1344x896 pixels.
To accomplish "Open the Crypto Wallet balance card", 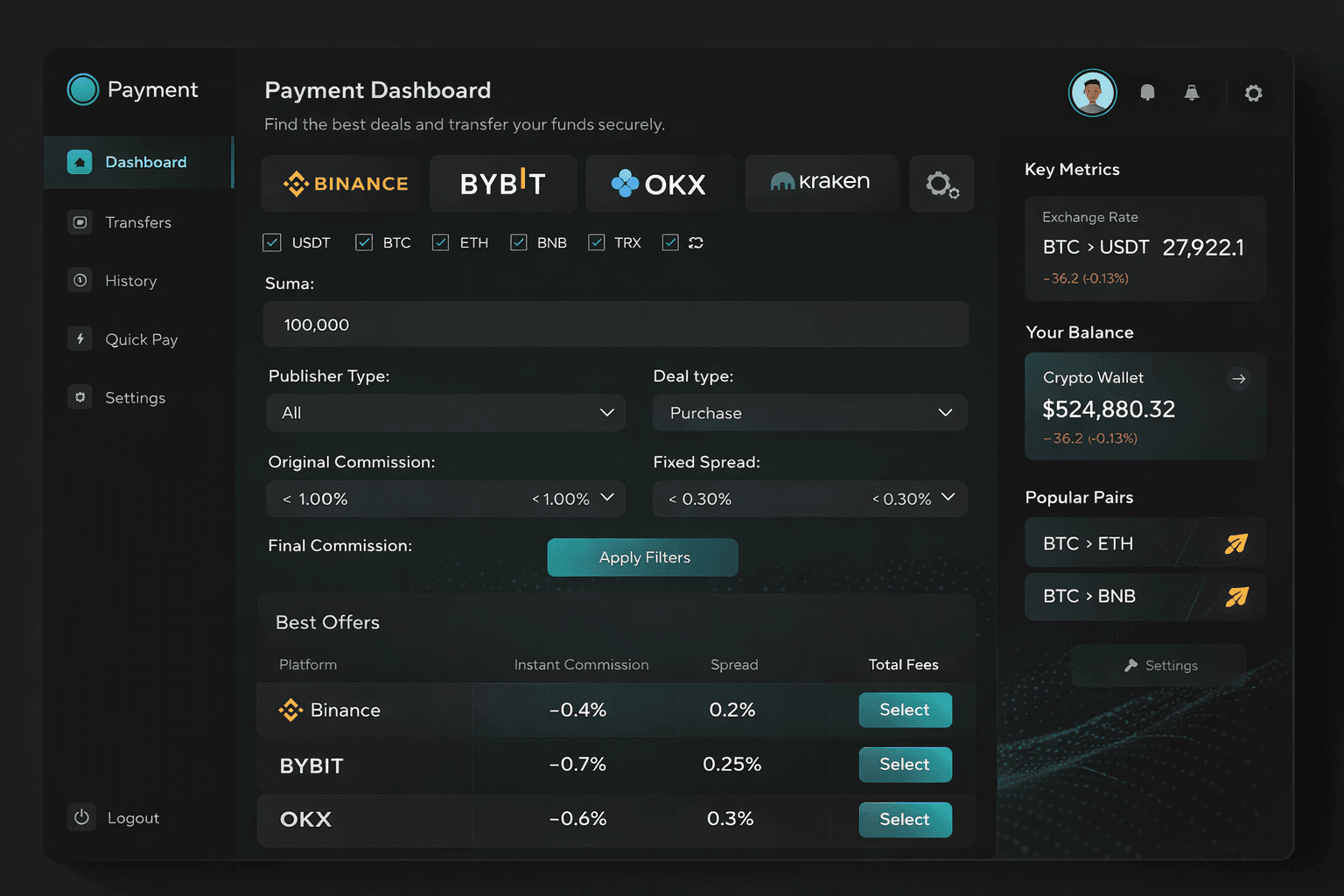I will [x=1145, y=406].
